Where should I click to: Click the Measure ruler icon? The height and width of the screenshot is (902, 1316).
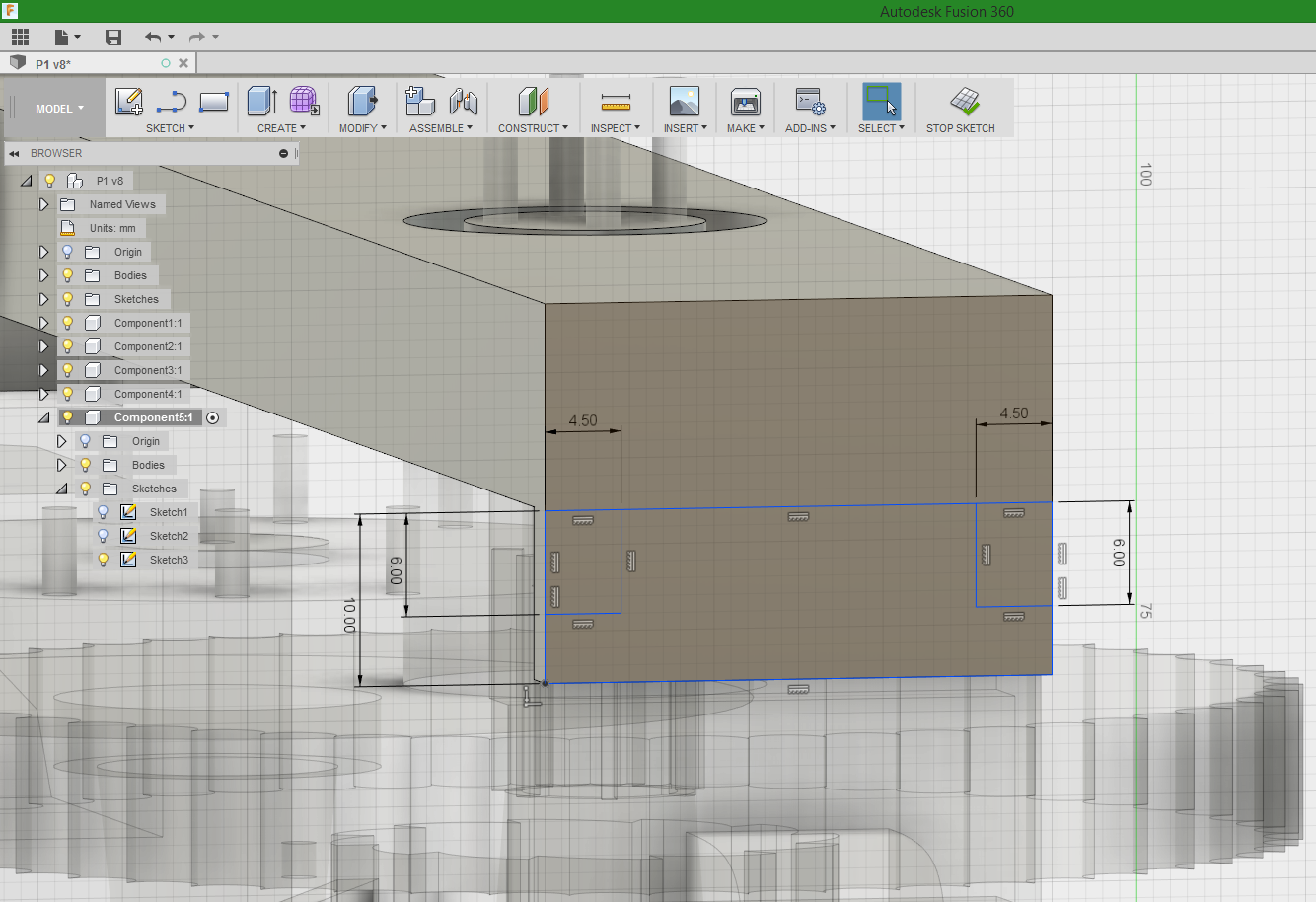coord(616,101)
